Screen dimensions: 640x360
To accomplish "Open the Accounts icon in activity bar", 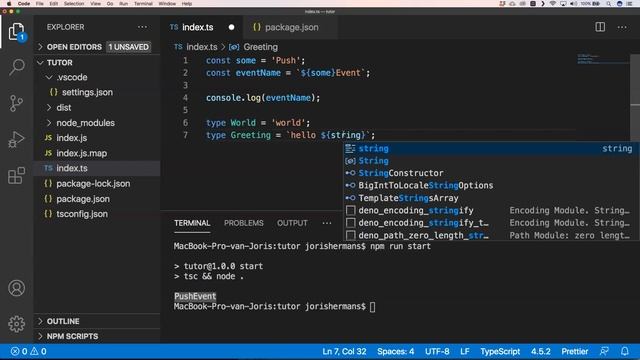I will pyautogui.click(x=16, y=288).
